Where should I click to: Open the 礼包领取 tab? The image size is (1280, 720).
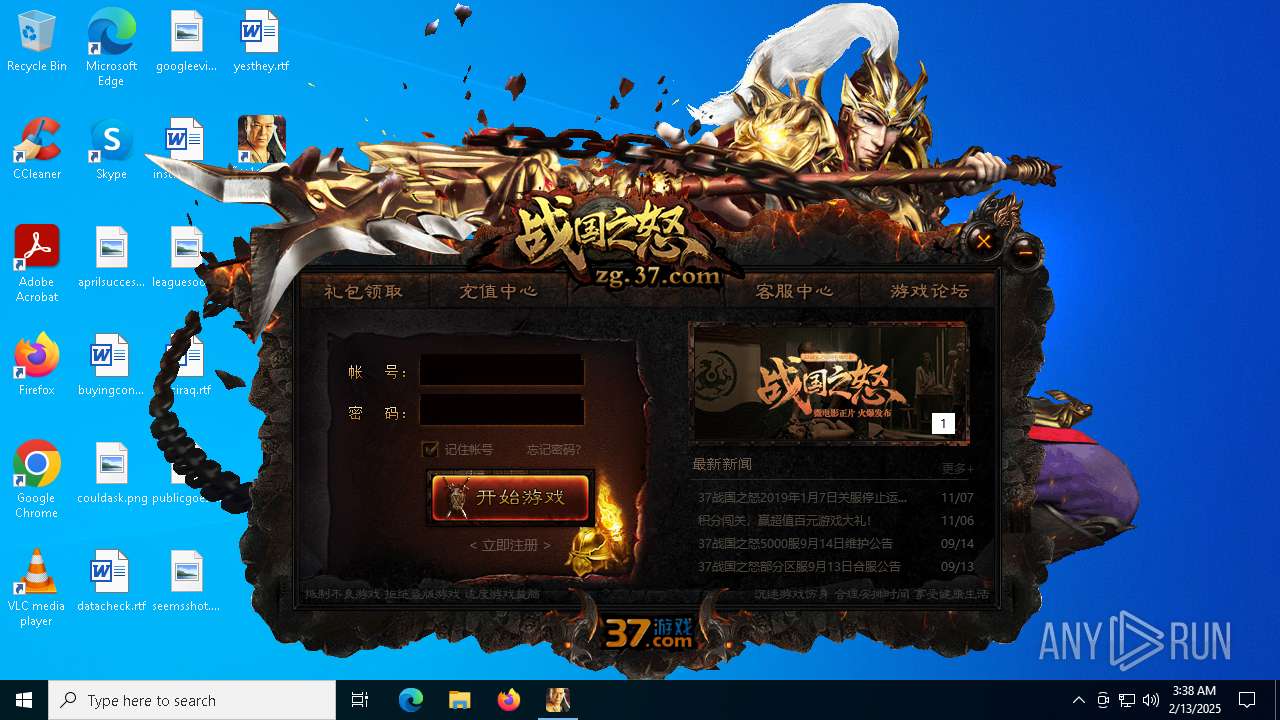pos(363,291)
